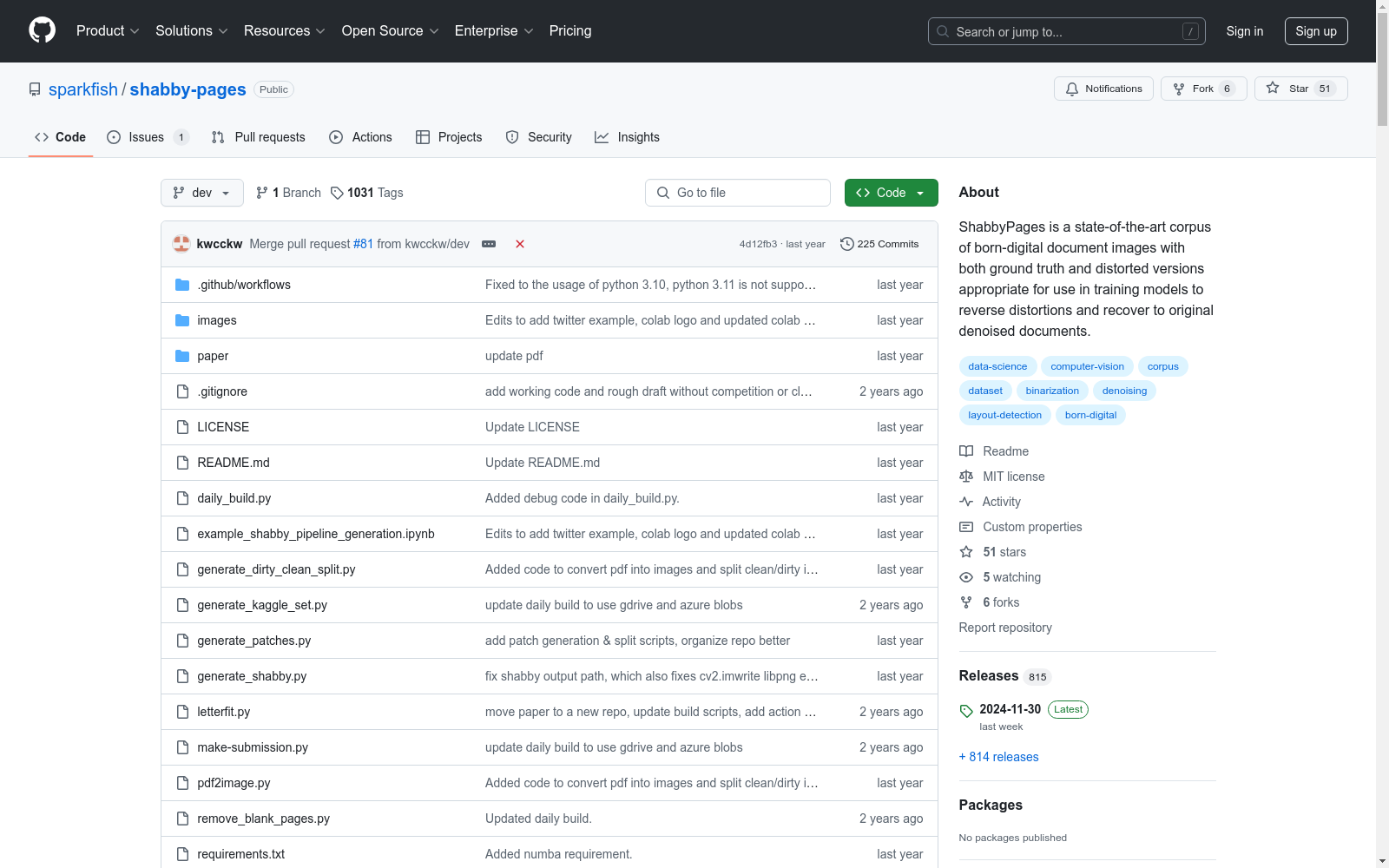Open letterfit.py file
The width and height of the screenshot is (1389, 868).
(224, 712)
